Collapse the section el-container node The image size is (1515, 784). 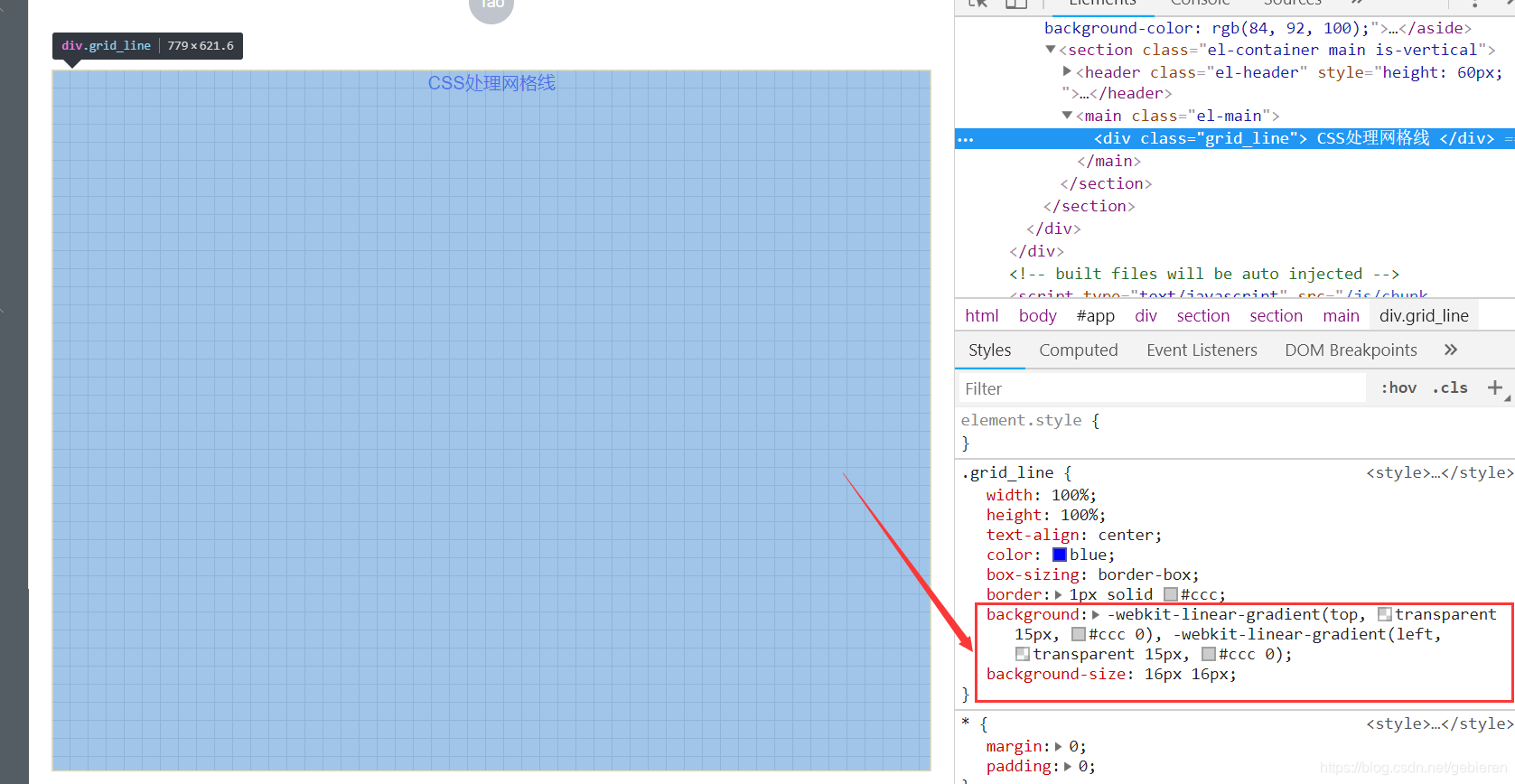pyautogui.click(x=1050, y=50)
